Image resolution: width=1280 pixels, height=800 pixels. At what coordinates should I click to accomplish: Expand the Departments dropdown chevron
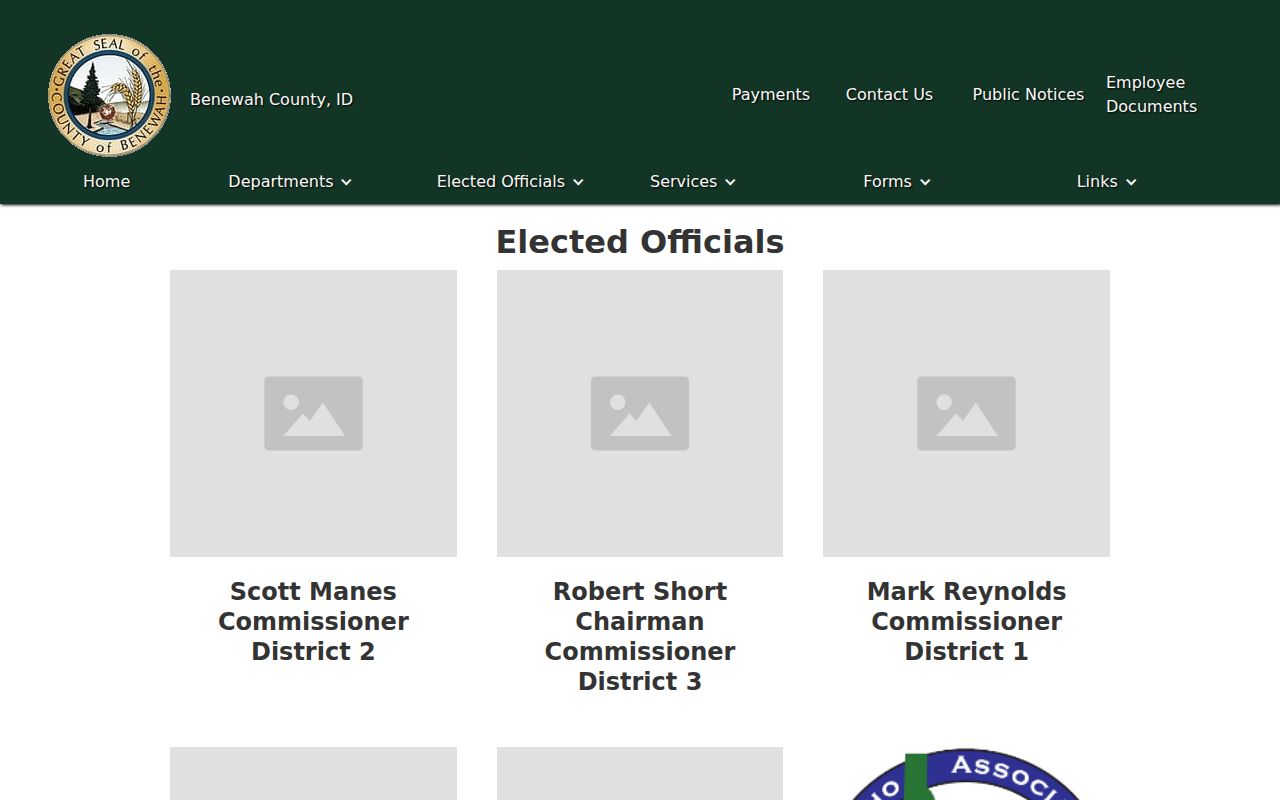tap(346, 182)
